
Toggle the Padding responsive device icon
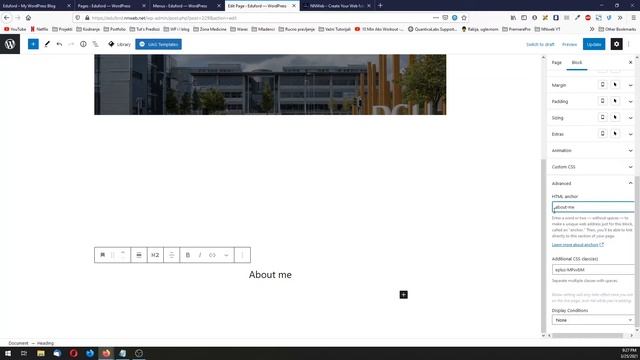(602, 101)
